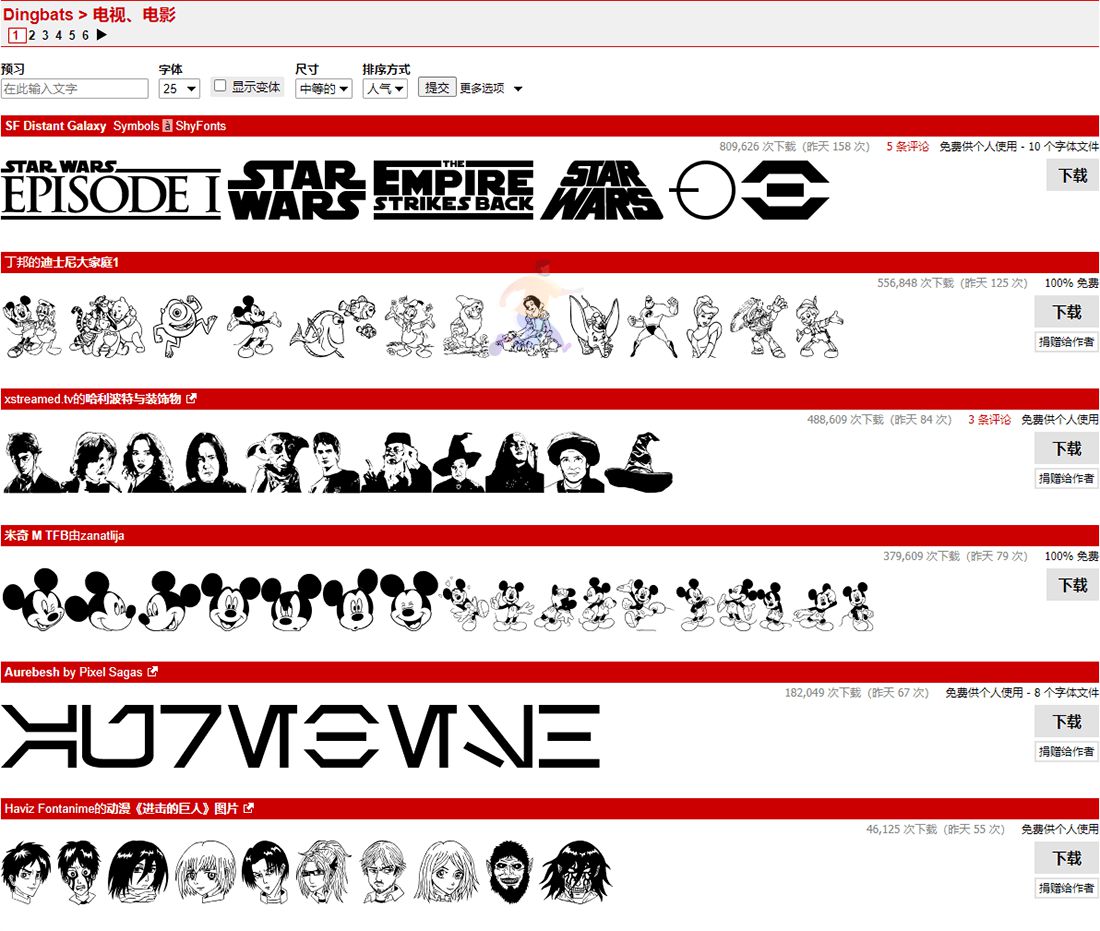
Task: Download the 米奇 M TFB font
Action: point(1073,585)
